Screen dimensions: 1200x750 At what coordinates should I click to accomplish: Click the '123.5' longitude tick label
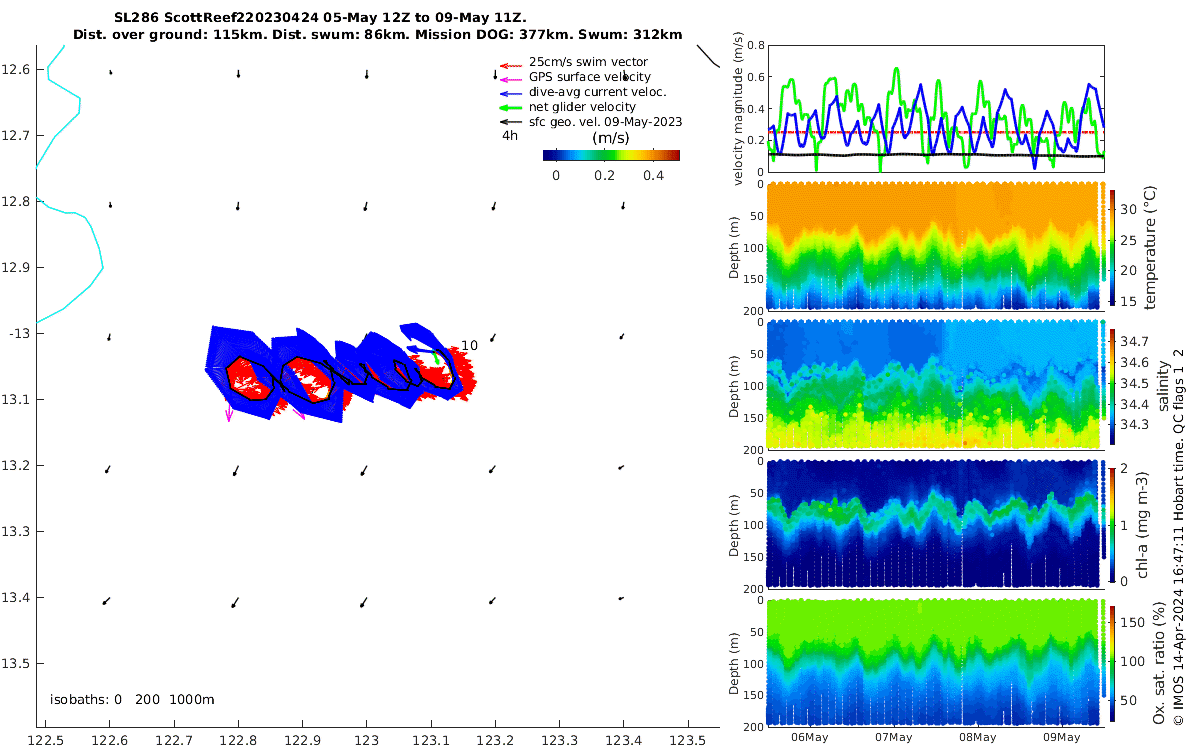(x=688, y=740)
